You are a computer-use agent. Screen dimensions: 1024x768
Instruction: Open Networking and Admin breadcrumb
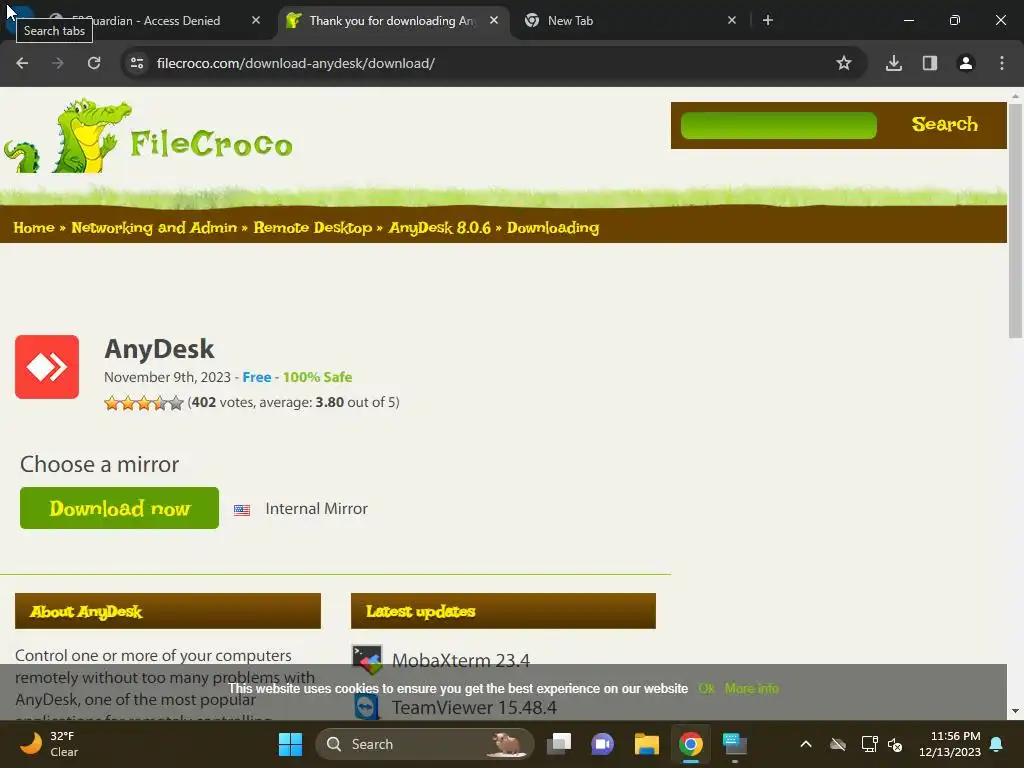(154, 227)
